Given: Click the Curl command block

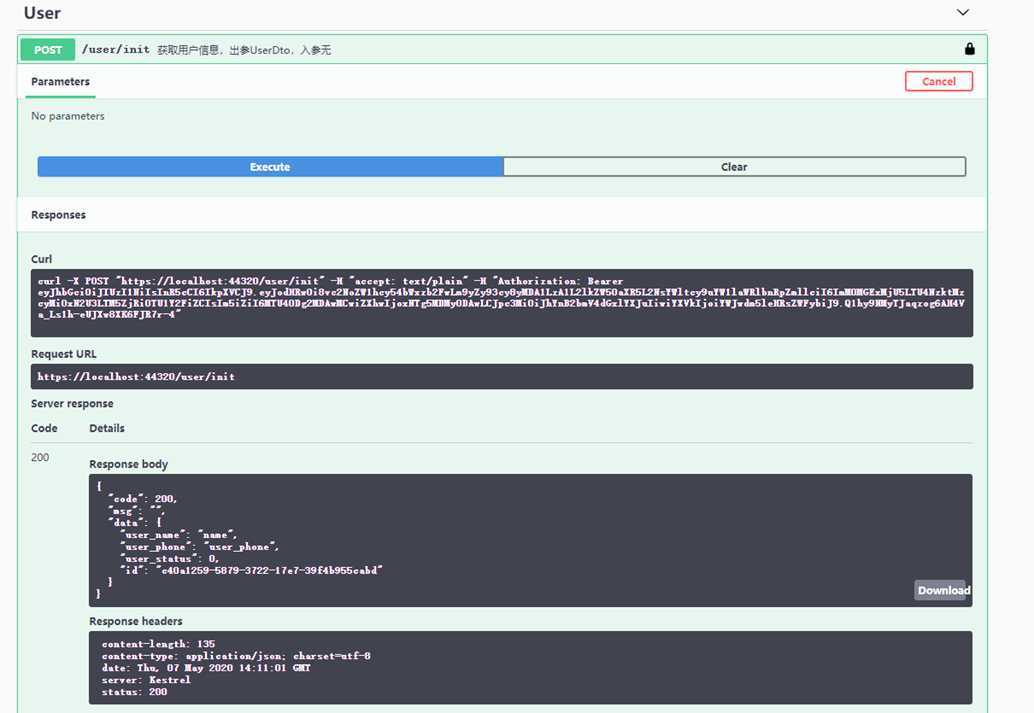Looking at the screenshot, I should (501, 303).
